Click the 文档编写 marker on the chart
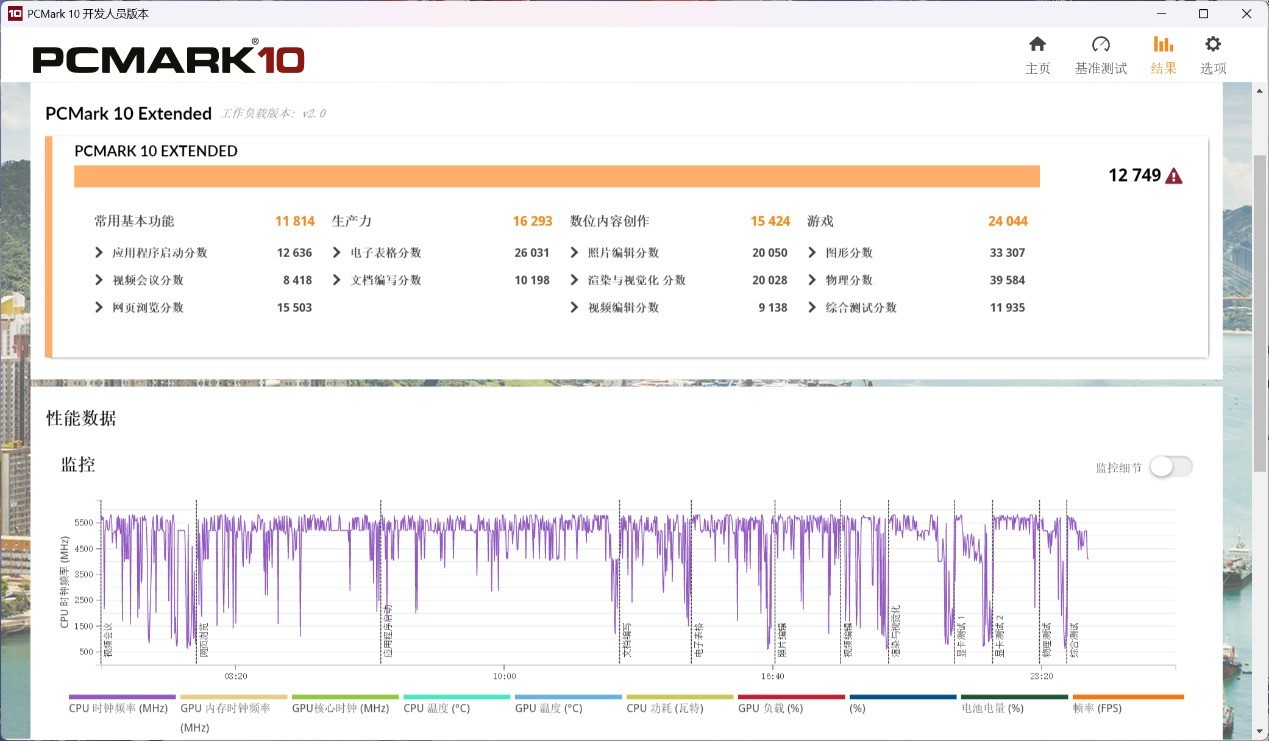Screen dimensions: 1269x741 pyautogui.click(x=627, y=640)
